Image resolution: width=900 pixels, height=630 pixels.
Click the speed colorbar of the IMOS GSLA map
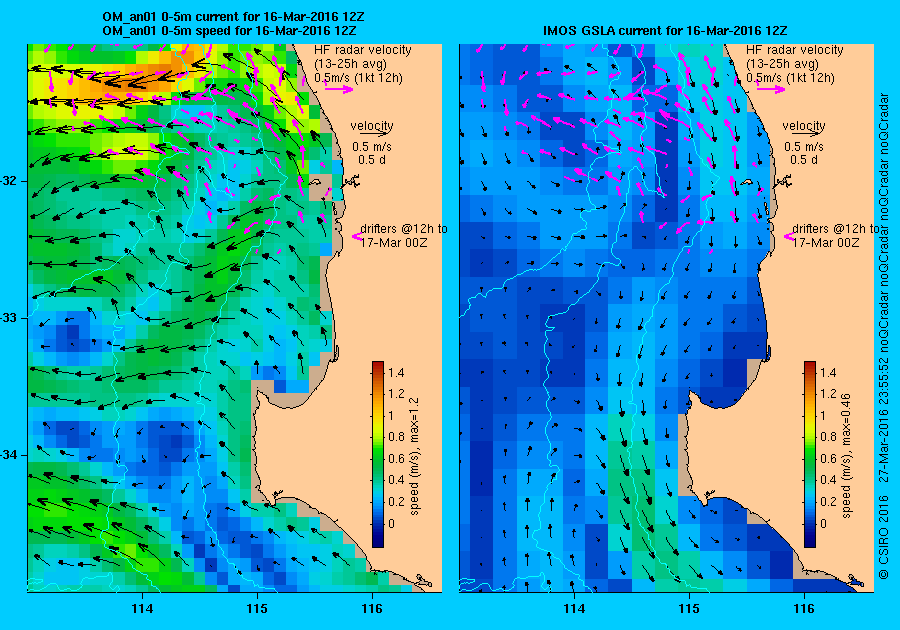pyautogui.click(x=810, y=454)
